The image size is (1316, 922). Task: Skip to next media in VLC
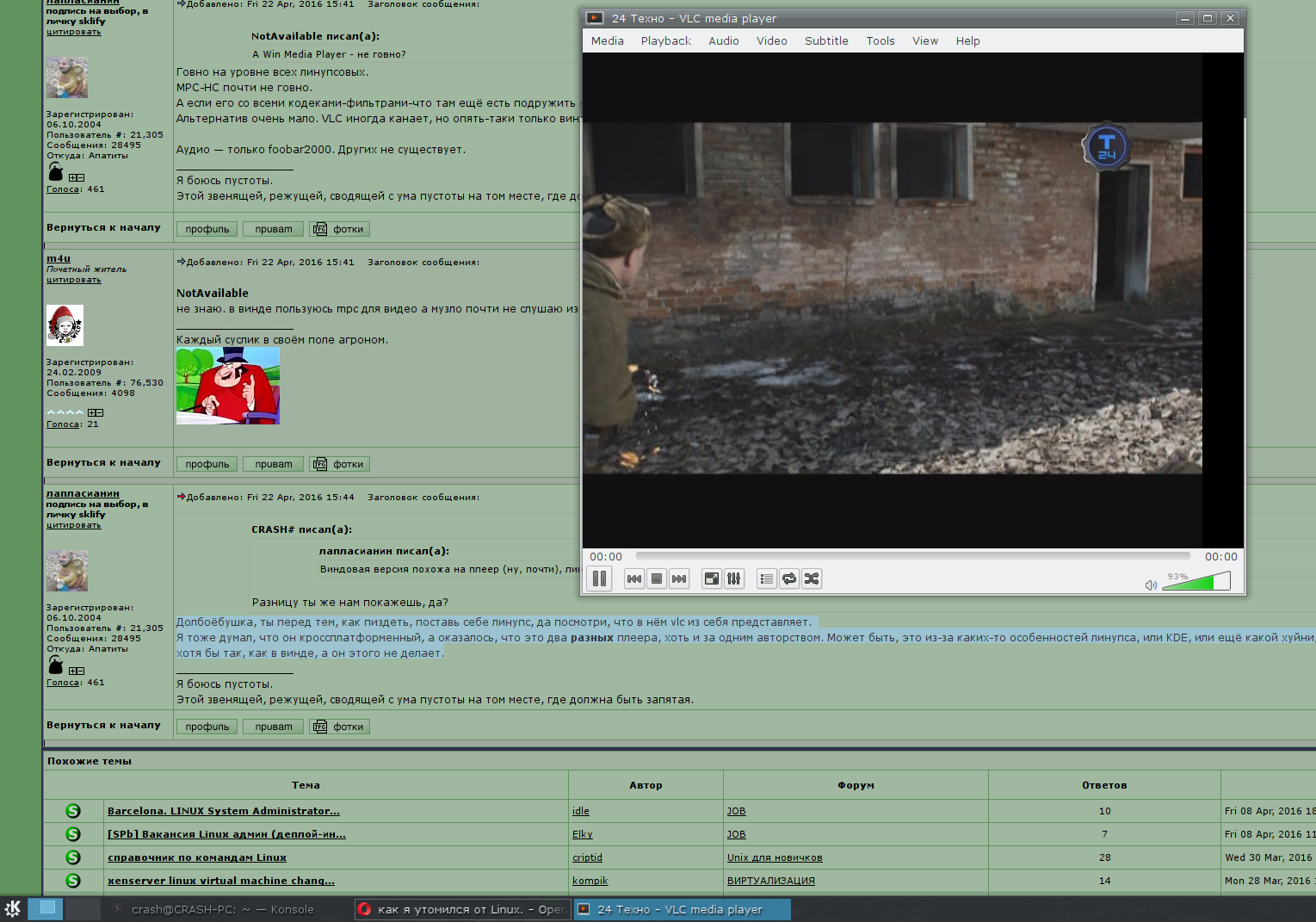click(679, 579)
